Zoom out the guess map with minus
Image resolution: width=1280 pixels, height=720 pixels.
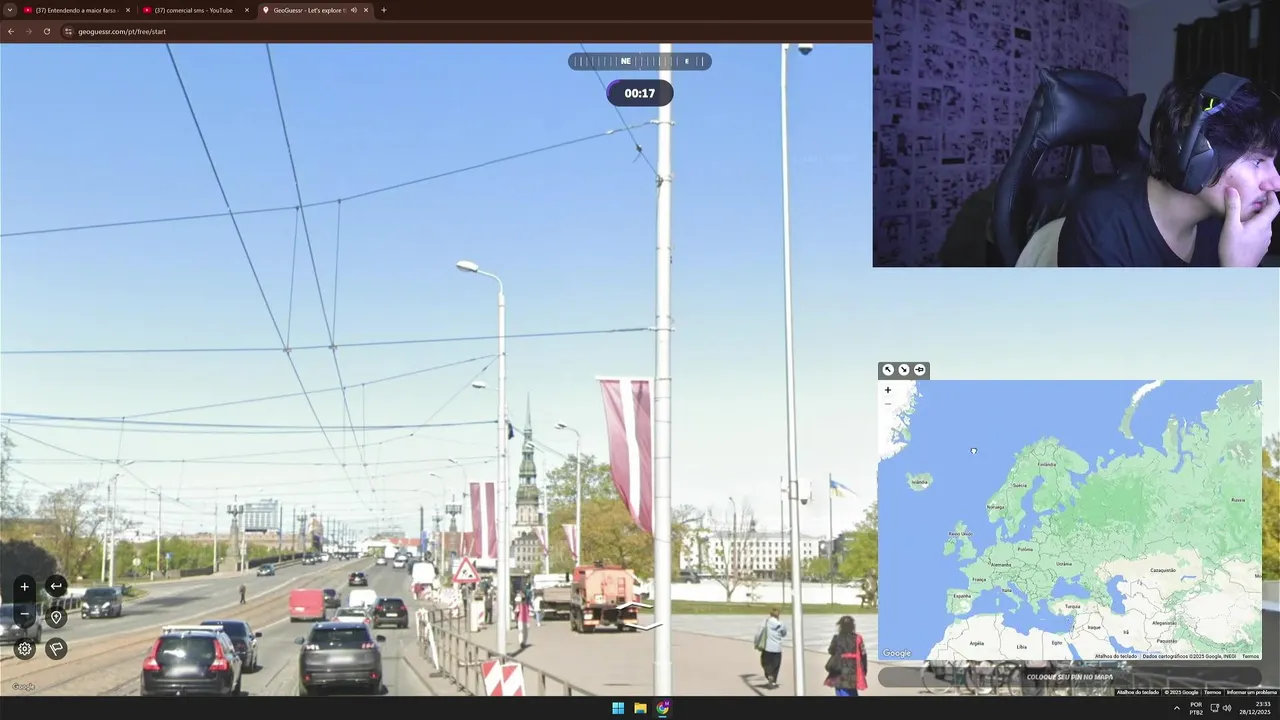(888, 404)
